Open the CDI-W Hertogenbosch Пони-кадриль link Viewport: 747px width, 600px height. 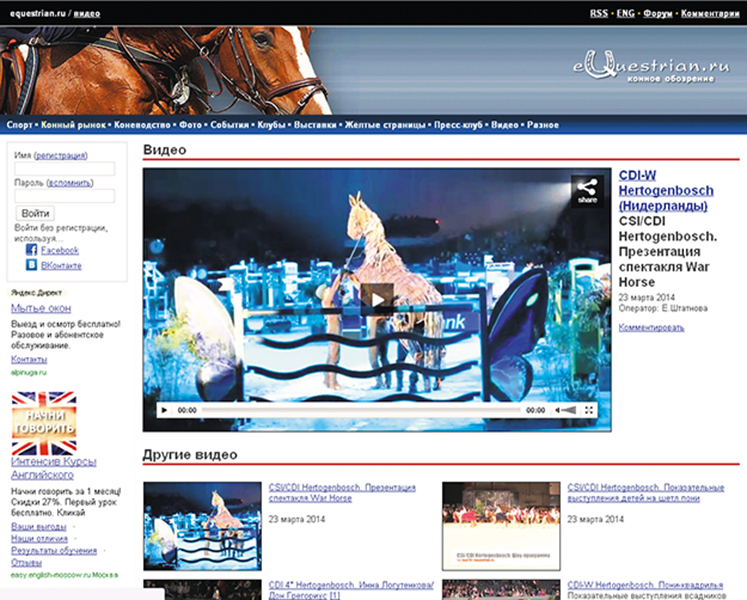[645, 585]
